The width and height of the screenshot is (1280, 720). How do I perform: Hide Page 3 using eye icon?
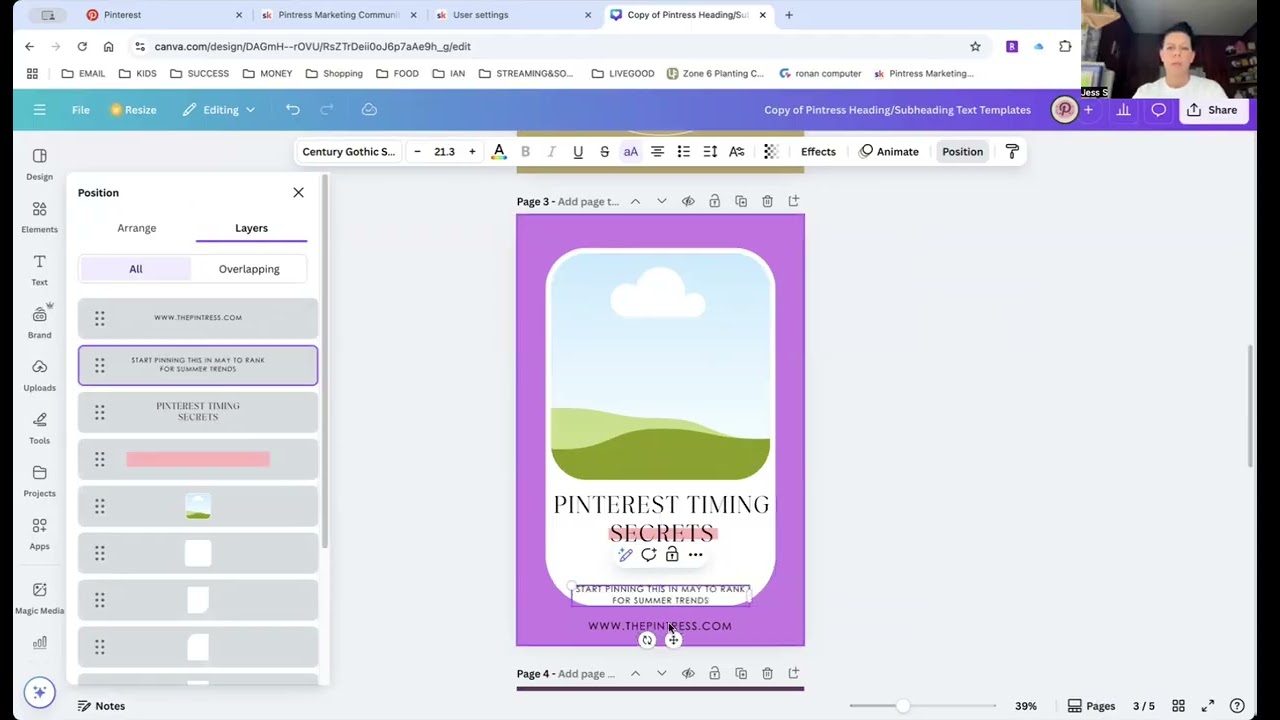coord(688,202)
